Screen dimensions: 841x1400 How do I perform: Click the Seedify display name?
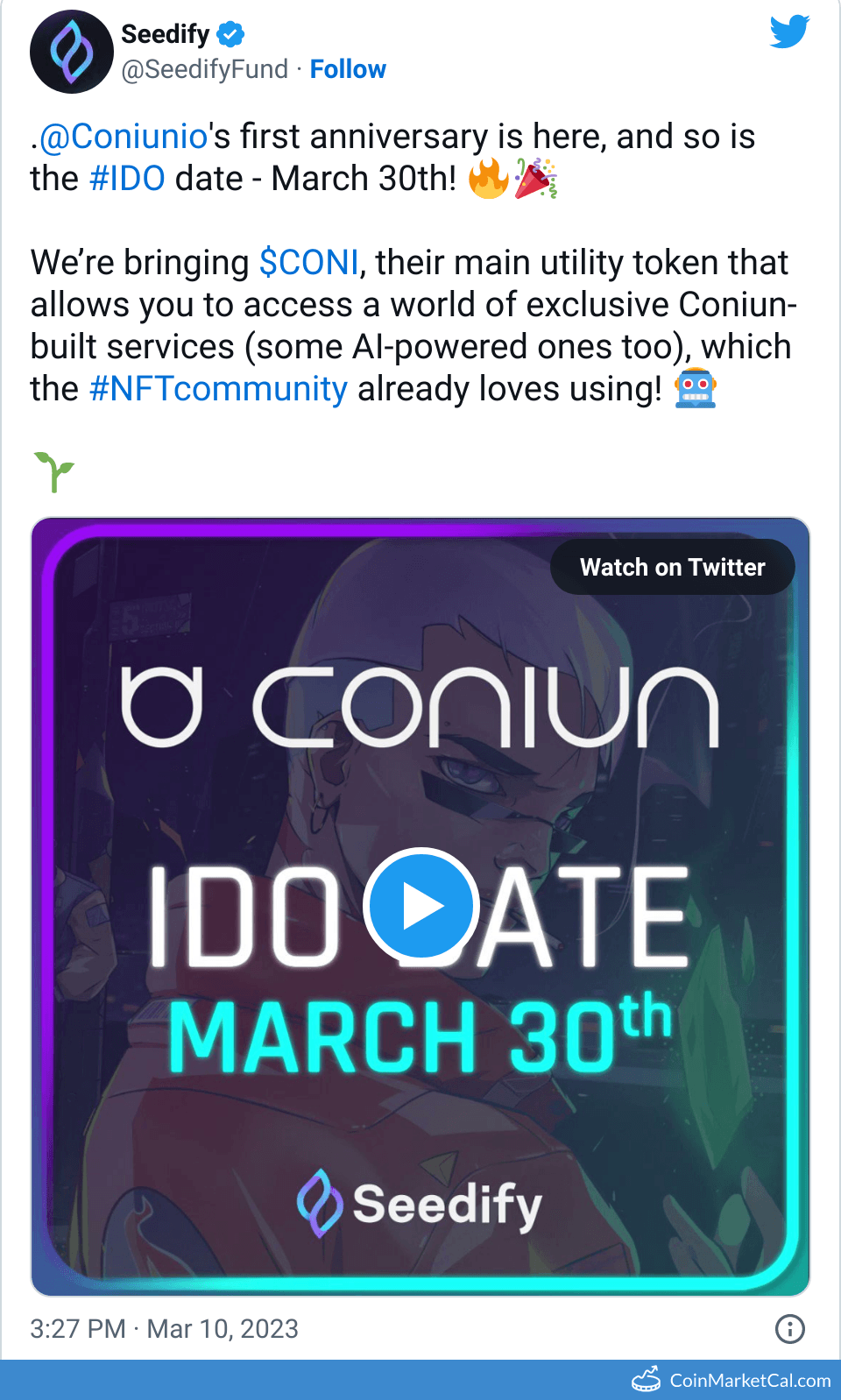pos(165,34)
